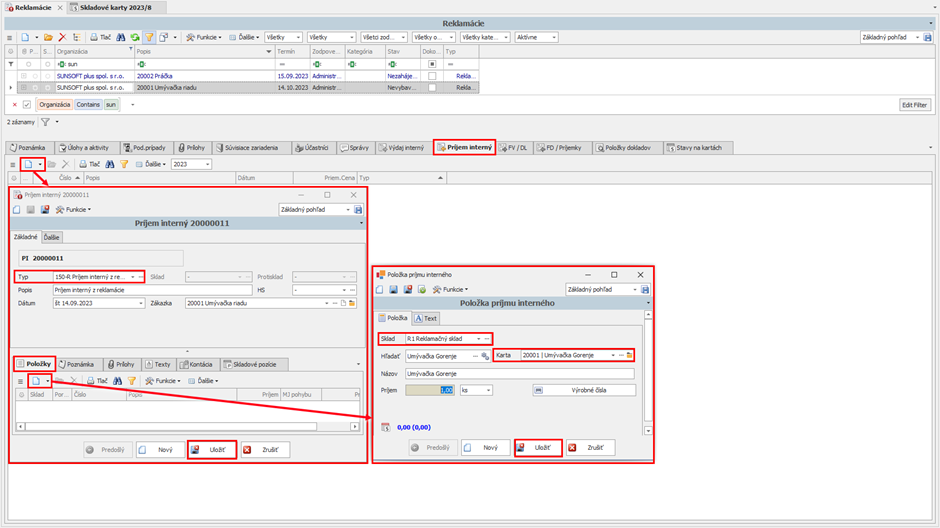The height and width of the screenshot is (528, 940).
Task: Click the funnel filter icon in Položky toolbar
Action: point(131,381)
